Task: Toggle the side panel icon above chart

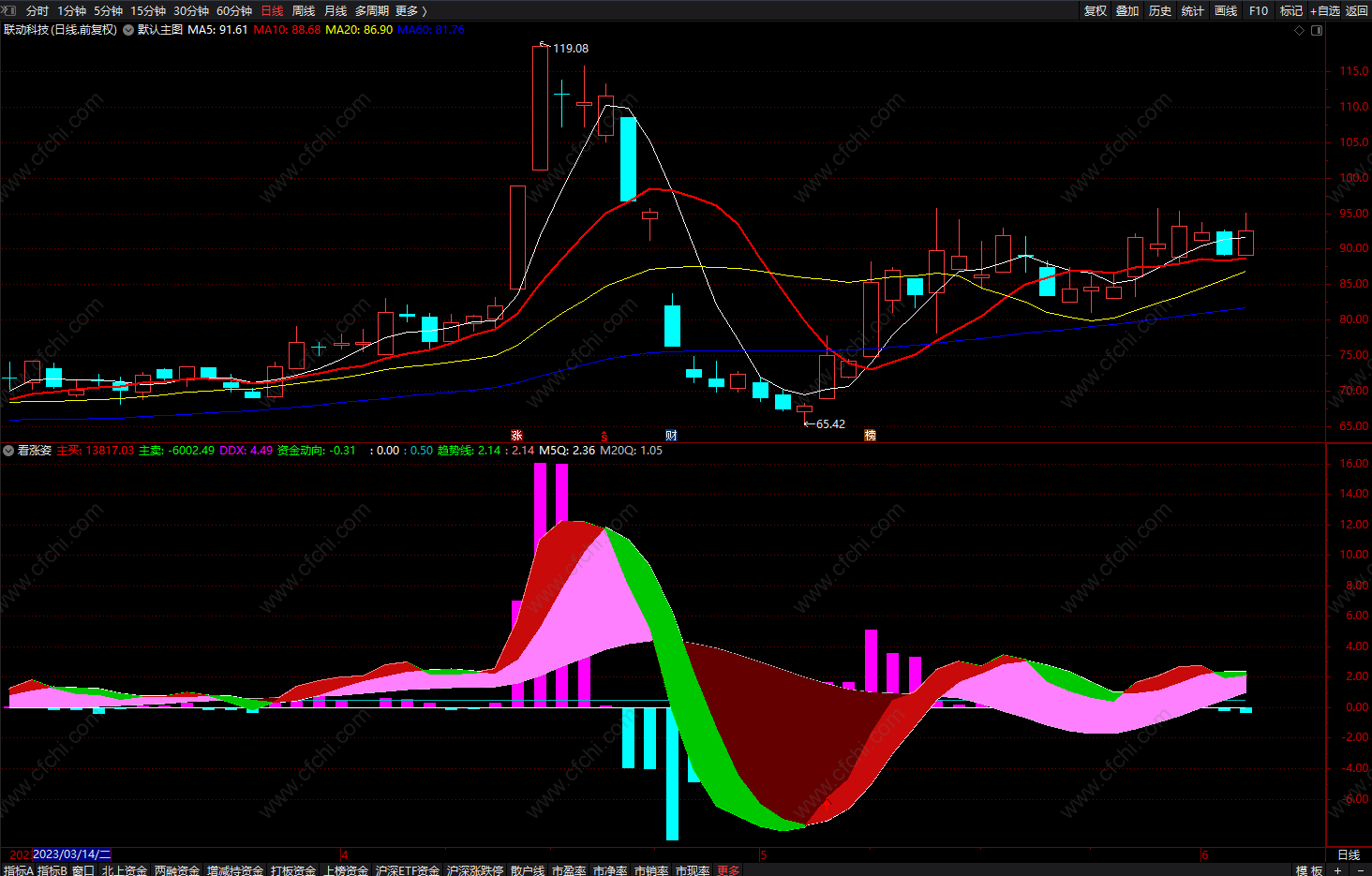Action: 1317,31
